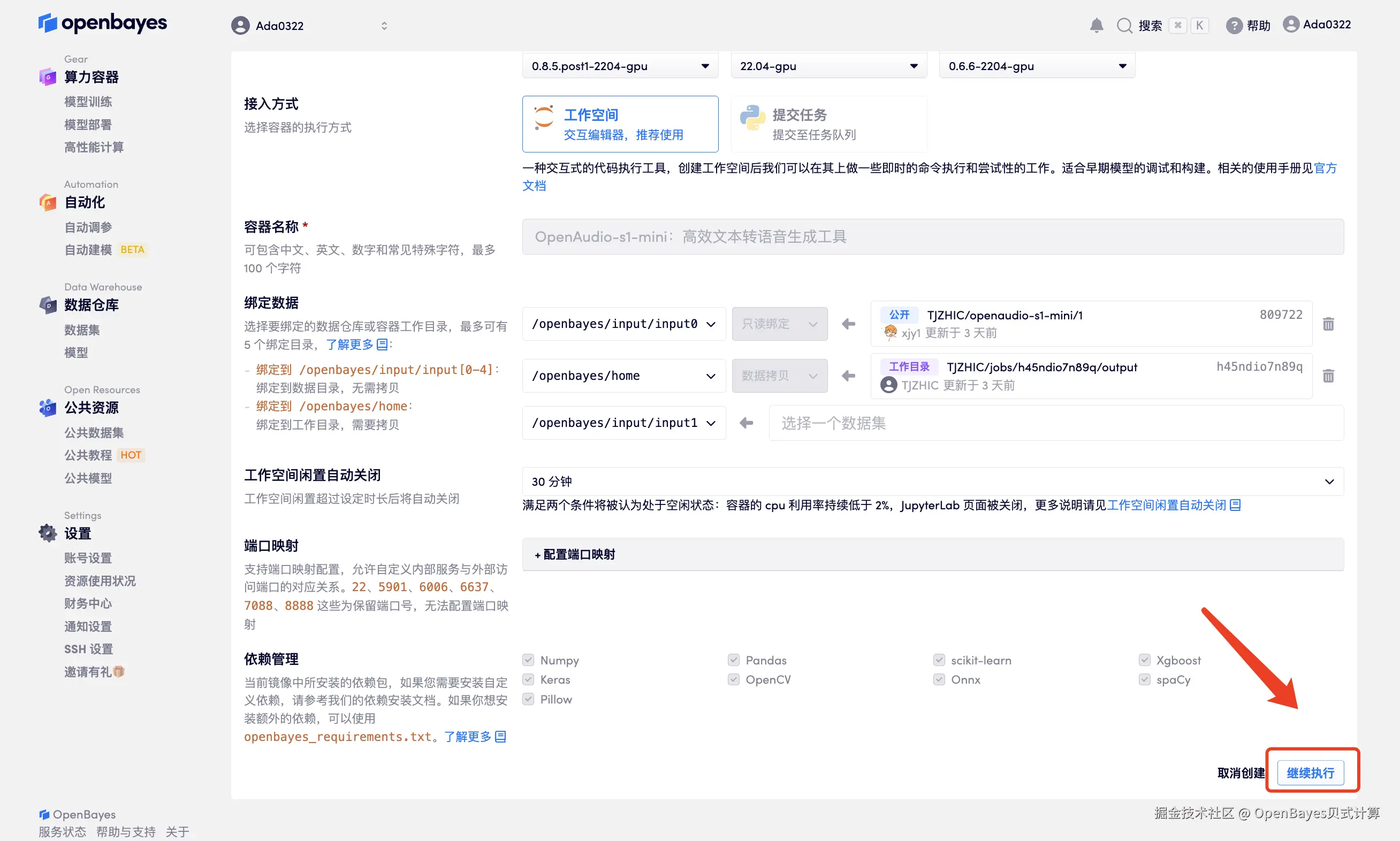The width and height of the screenshot is (1400, 841).
Task: Click the search magnifier icon
Action: coord(1124,26)
